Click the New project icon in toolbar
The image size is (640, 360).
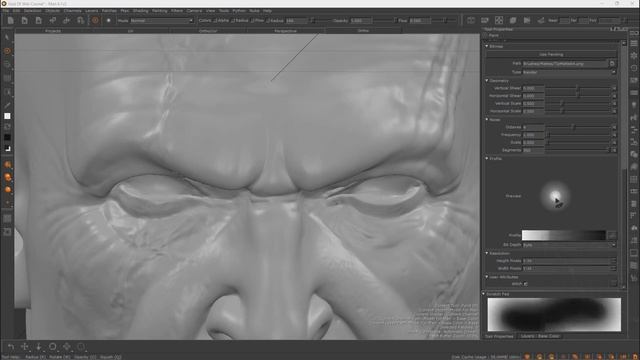11,20
